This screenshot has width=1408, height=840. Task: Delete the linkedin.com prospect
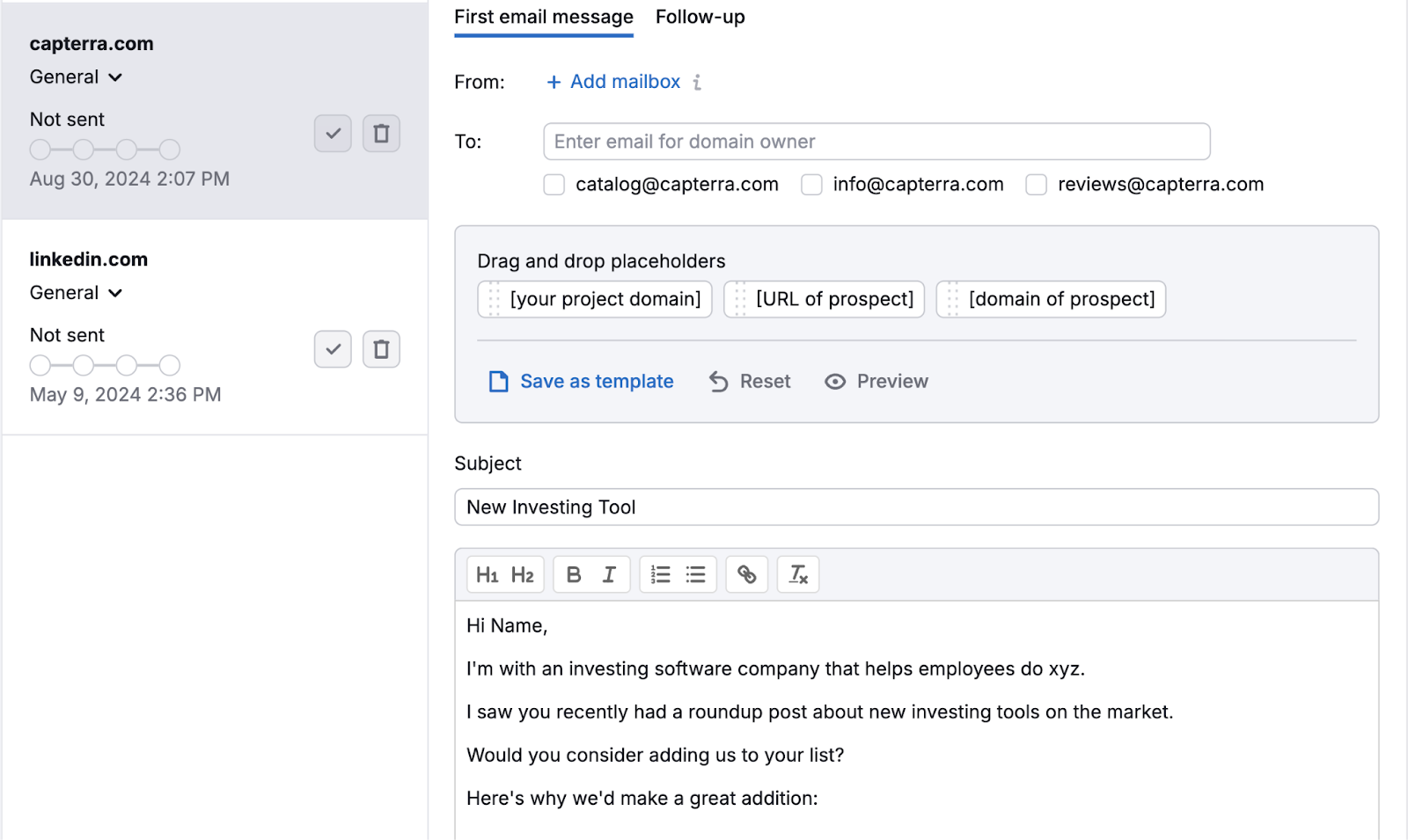pos(381,349)
